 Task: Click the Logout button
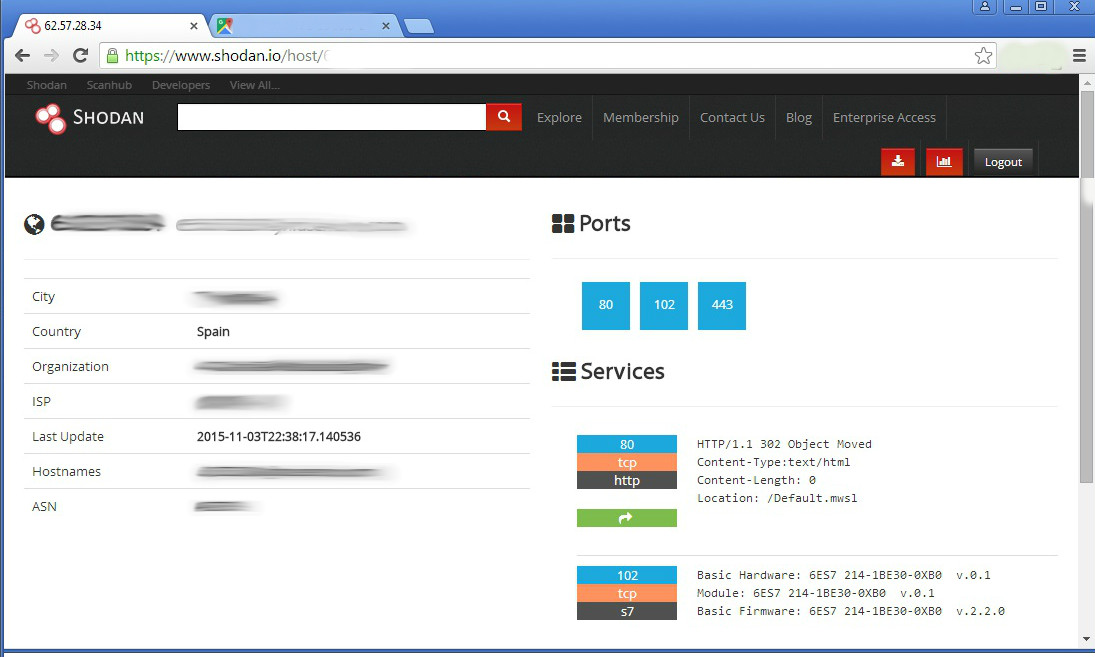pyautogui.click(x=1003, y=162)
